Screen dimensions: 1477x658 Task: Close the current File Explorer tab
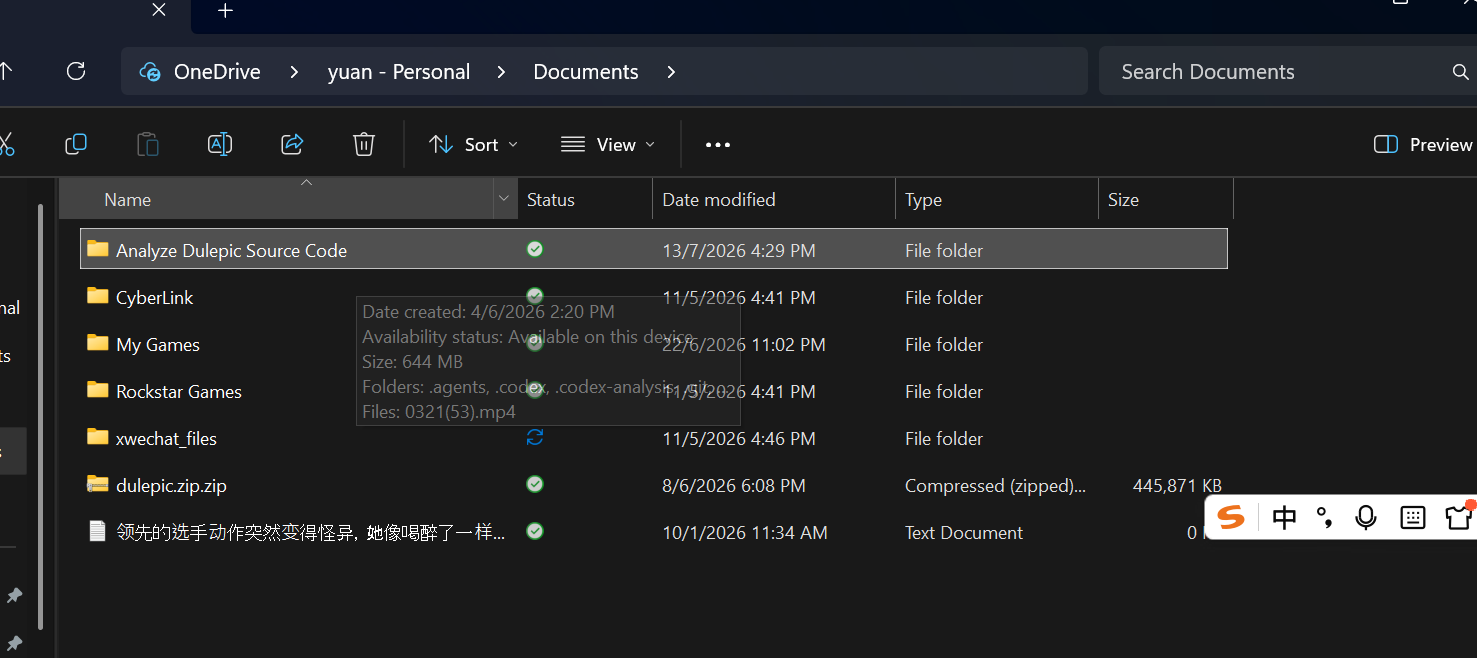[158, 10]
